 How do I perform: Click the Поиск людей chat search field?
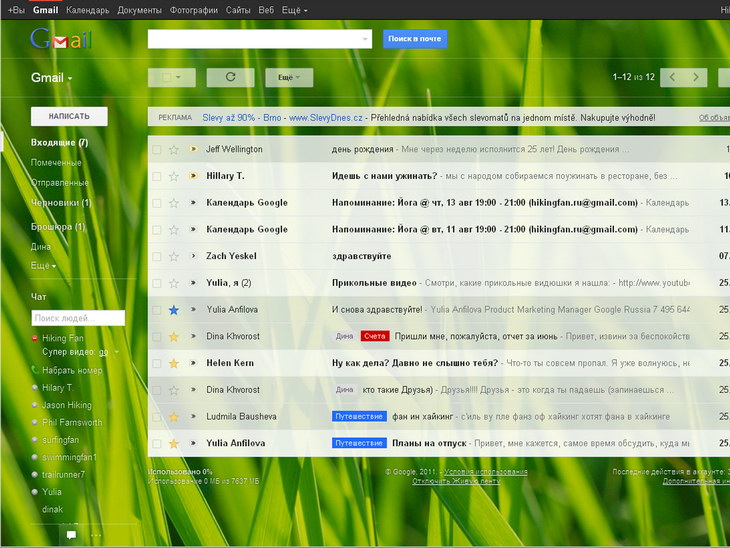[78, 318]
